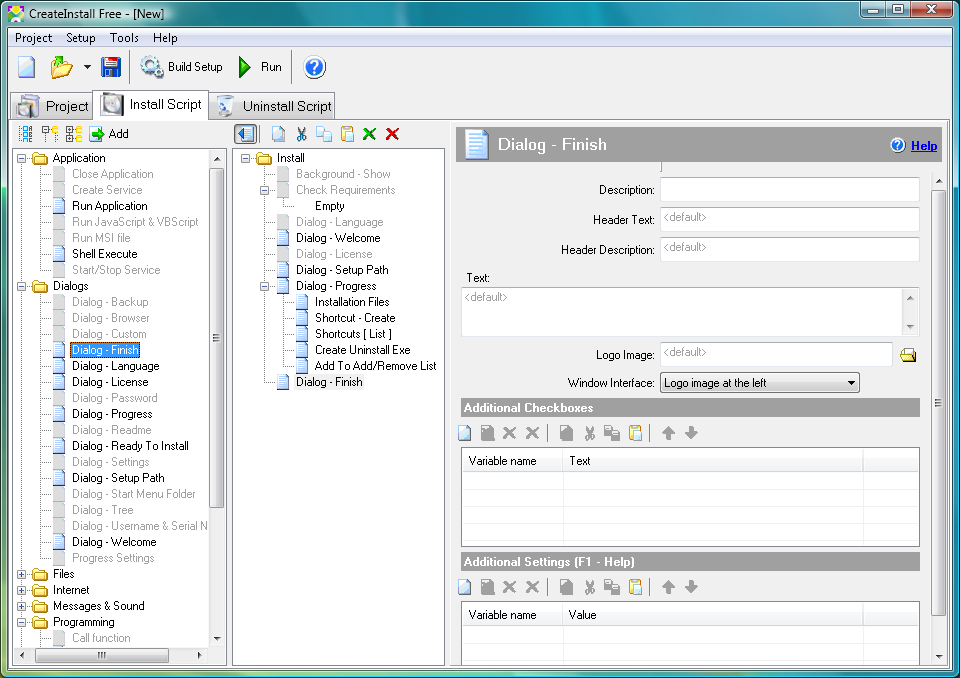Click inside the Header Text field
The height and width of the screenshot is (678, 960).
[790, 219]
